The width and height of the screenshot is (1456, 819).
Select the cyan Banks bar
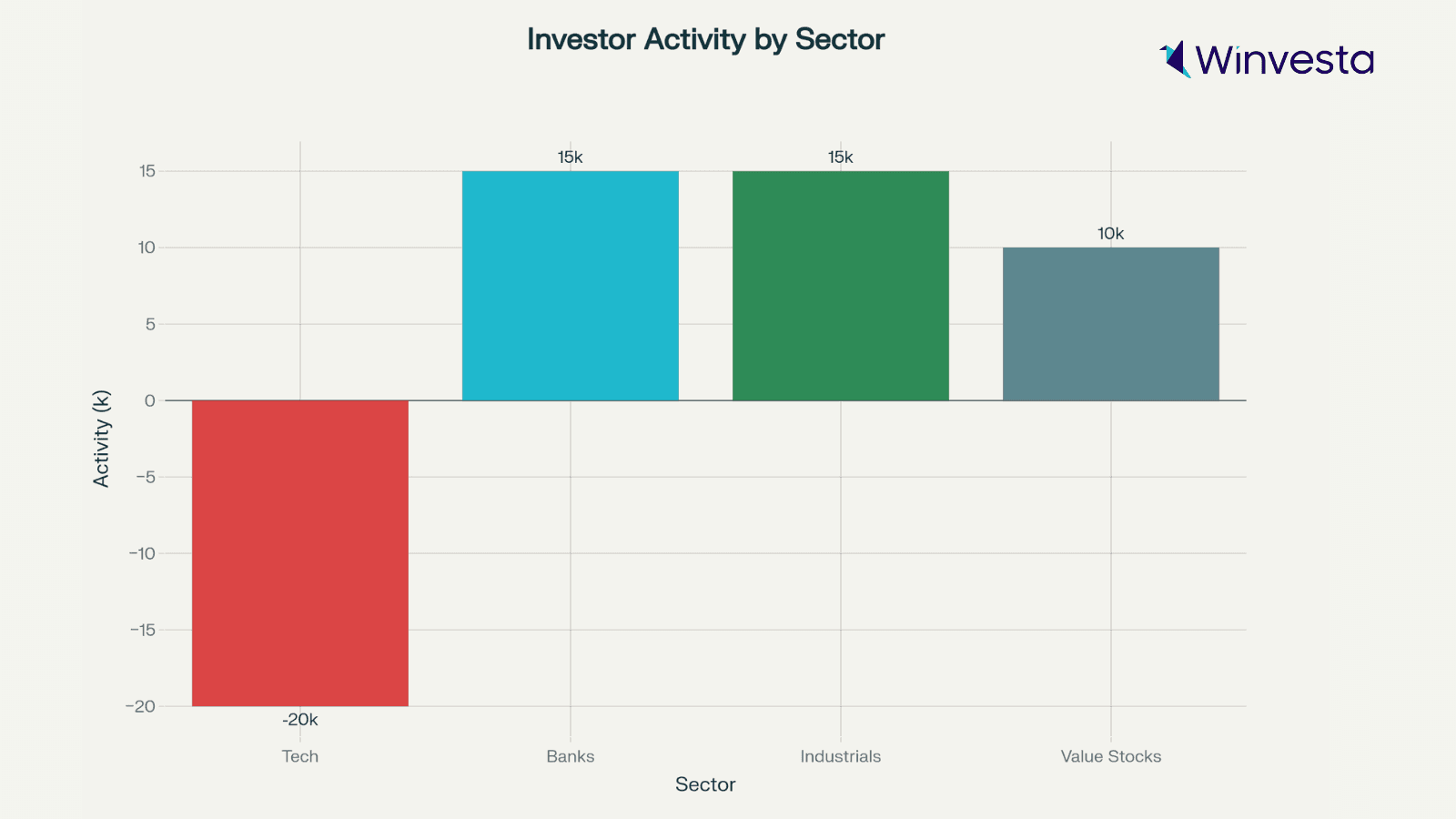(x=571, y=286)
